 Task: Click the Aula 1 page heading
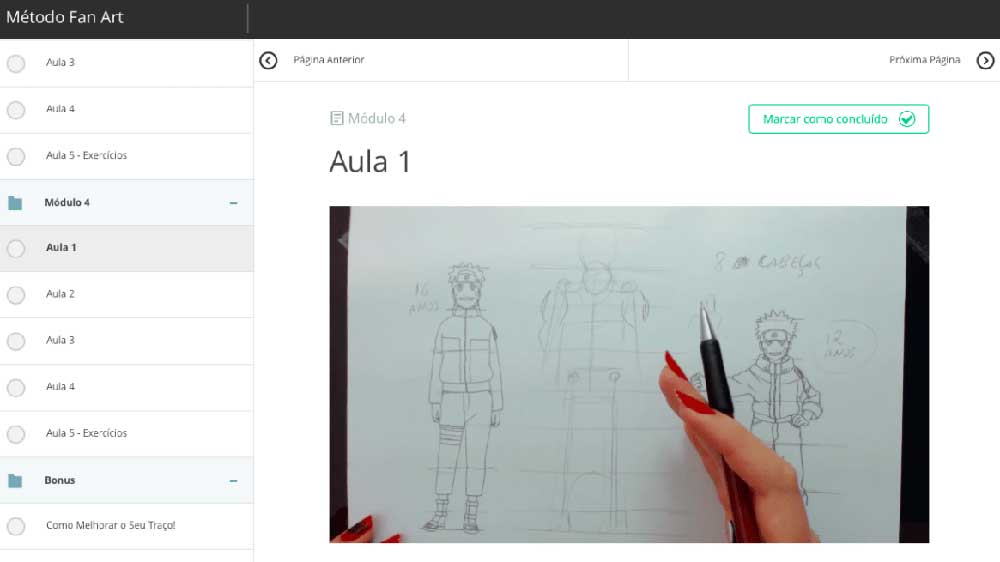click(x=370, y=162)
